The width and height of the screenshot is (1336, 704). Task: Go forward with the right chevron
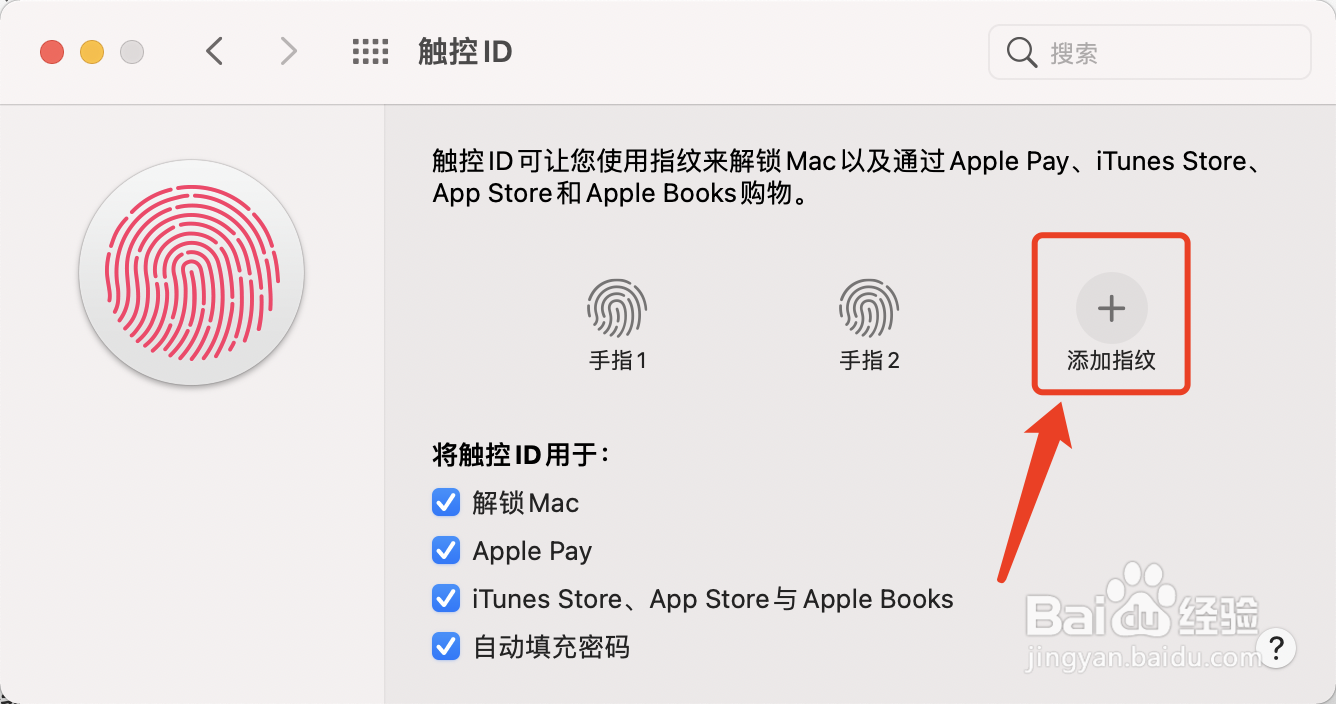pyautogui.click(x=288, y=51)
